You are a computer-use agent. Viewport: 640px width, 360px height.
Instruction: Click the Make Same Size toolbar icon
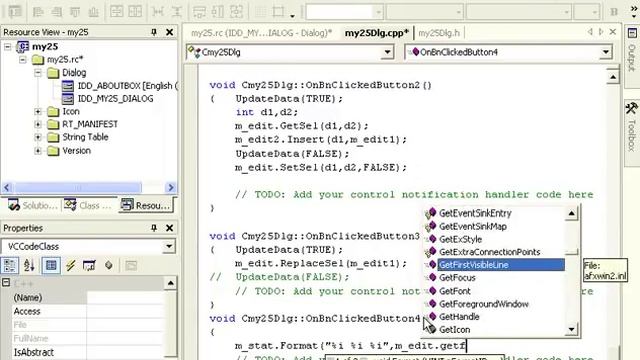236,12
